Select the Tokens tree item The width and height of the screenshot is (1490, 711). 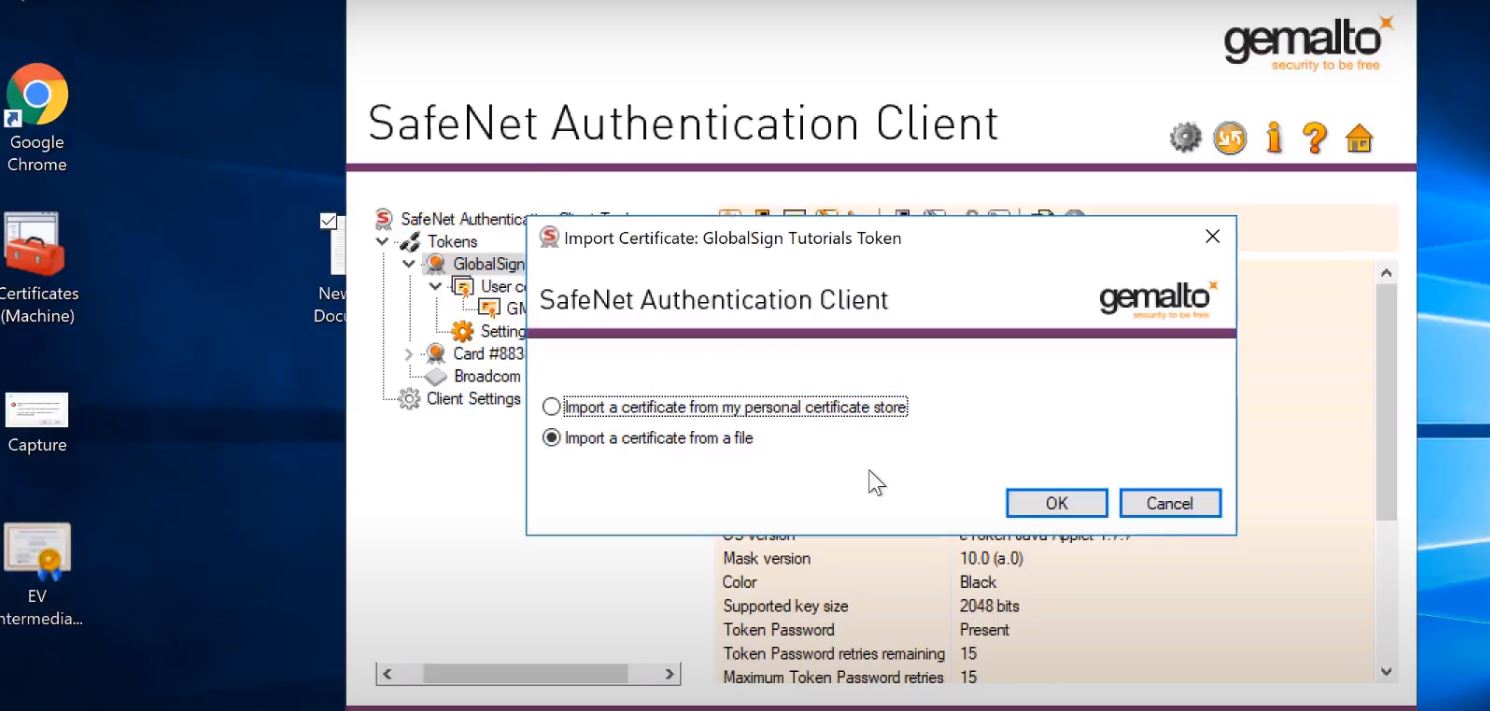pyautogui.click(x=452, y=241)
